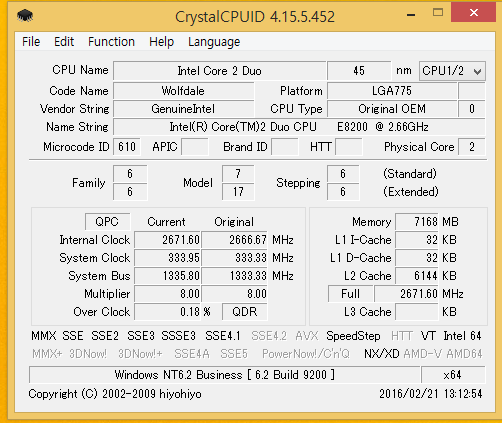This screenshot has width=502, height=423.
Task: Click the QPC timer button
Action: point(107,222)
